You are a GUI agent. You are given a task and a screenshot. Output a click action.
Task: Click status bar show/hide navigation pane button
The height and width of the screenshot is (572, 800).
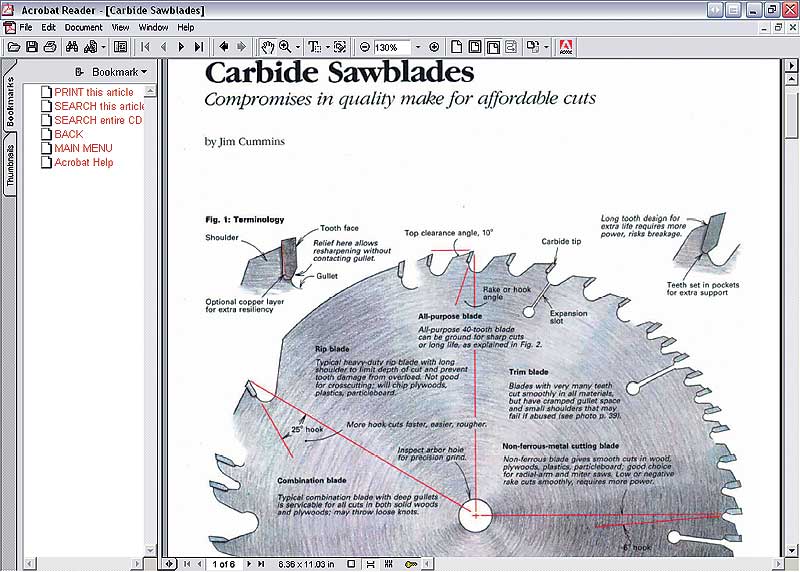pyautogui.click(x=169, y=564)
